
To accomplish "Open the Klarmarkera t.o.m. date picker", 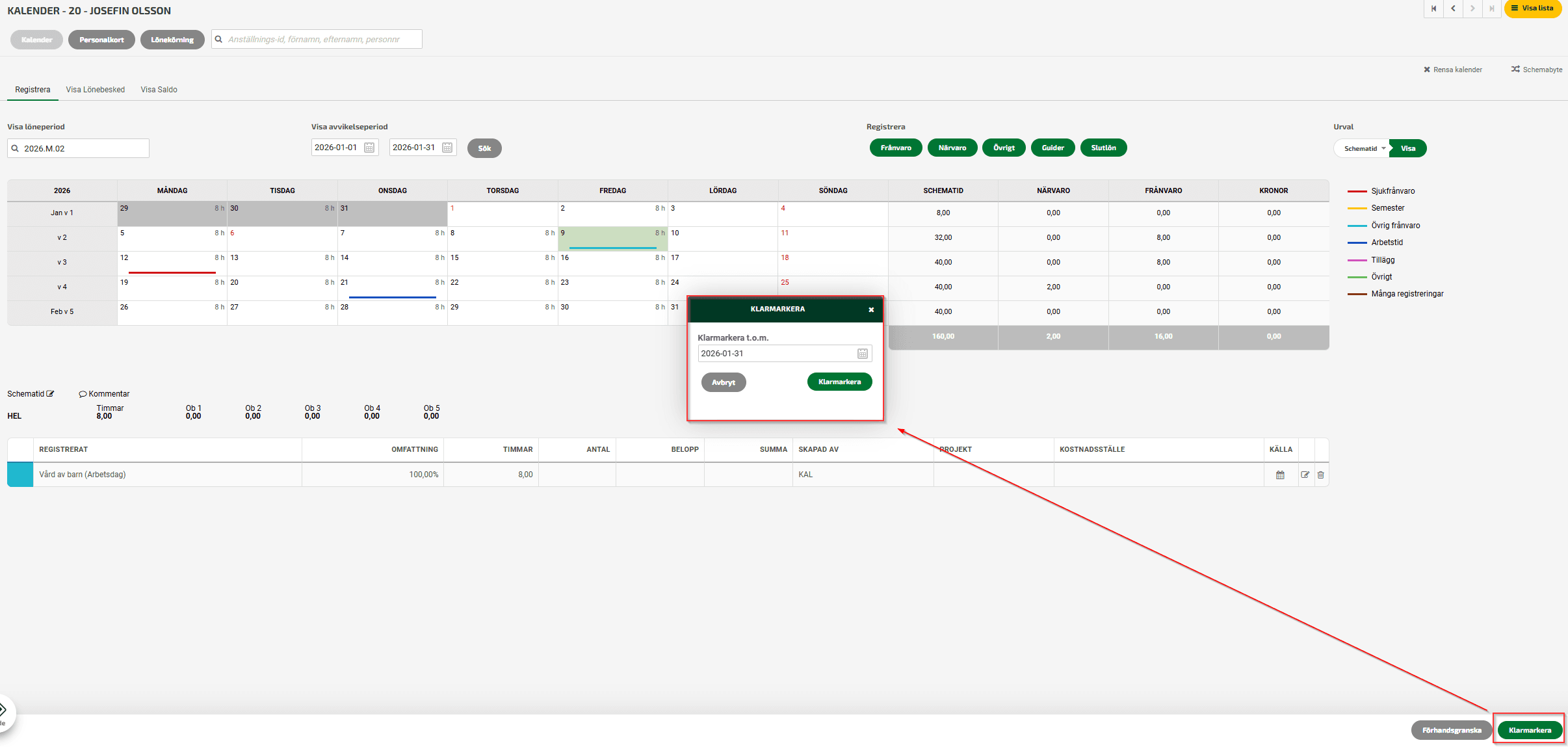I will tap(862, 354).
